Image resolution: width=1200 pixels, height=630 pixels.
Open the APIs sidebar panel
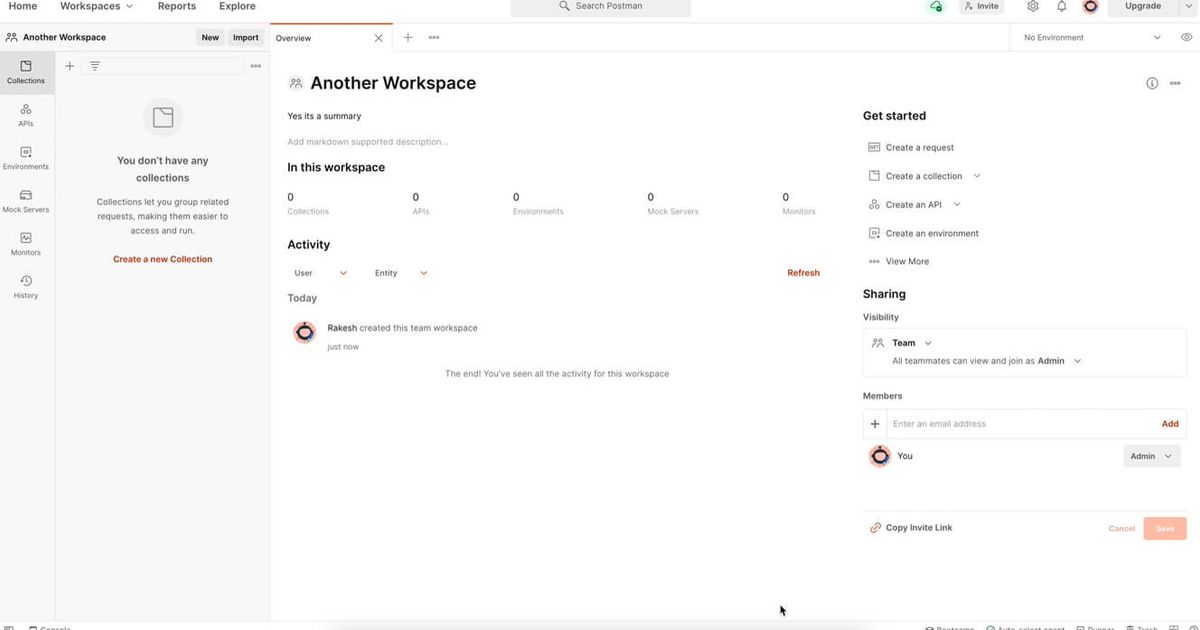pos(26,116)
